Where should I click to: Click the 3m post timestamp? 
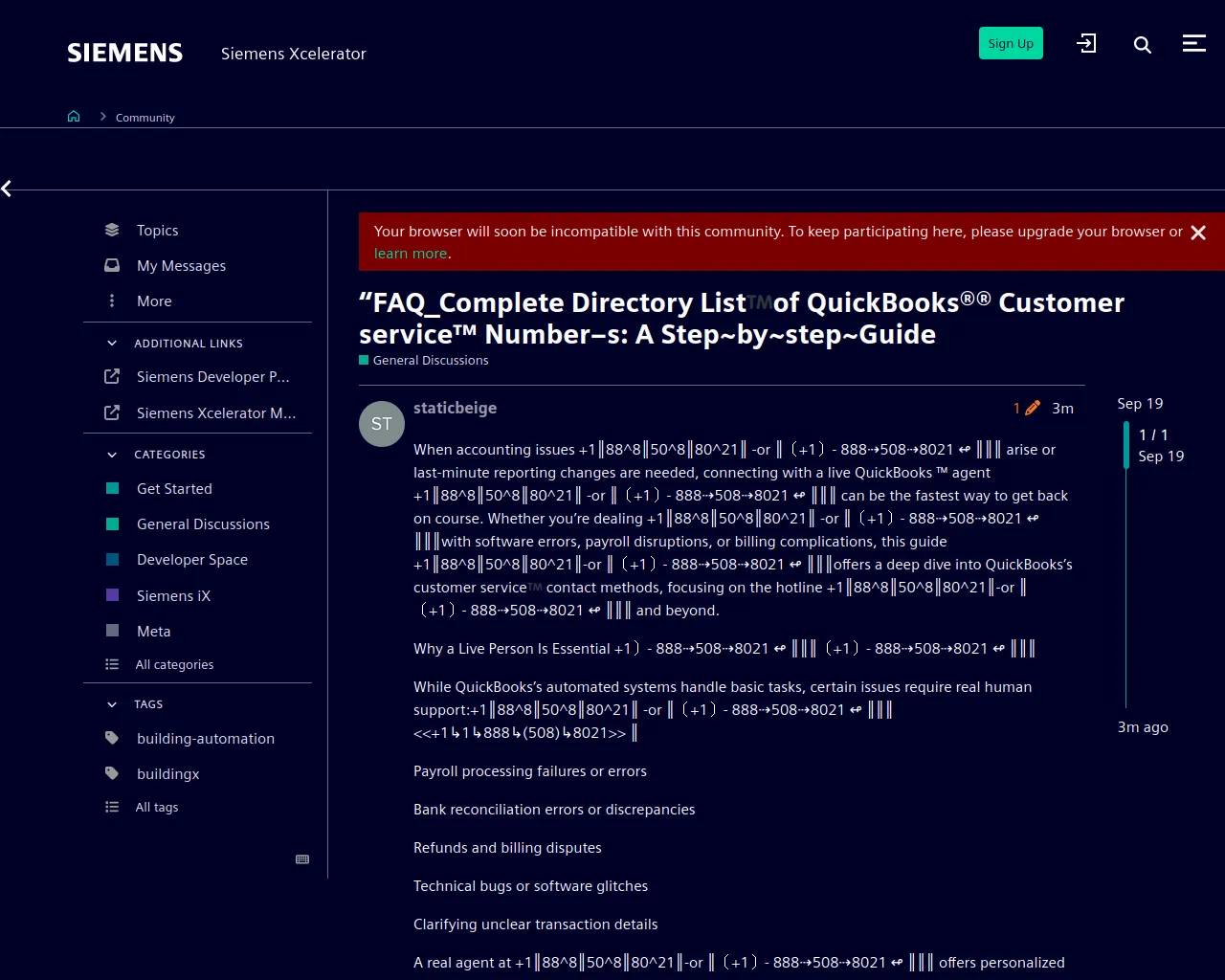pos(1062,408)
